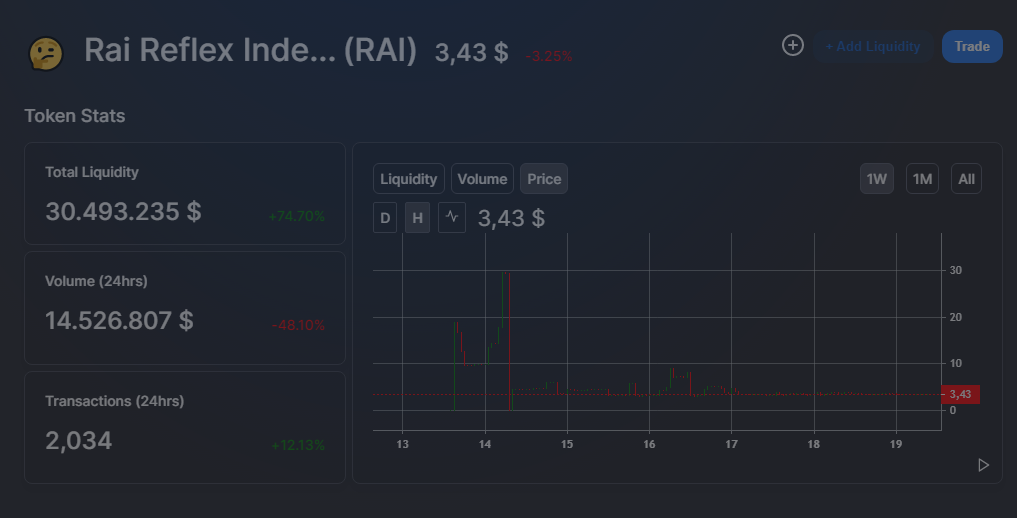Click the red 3,43 price axis marker
This screenshot has width=1017, height=518.
point(960,394)
